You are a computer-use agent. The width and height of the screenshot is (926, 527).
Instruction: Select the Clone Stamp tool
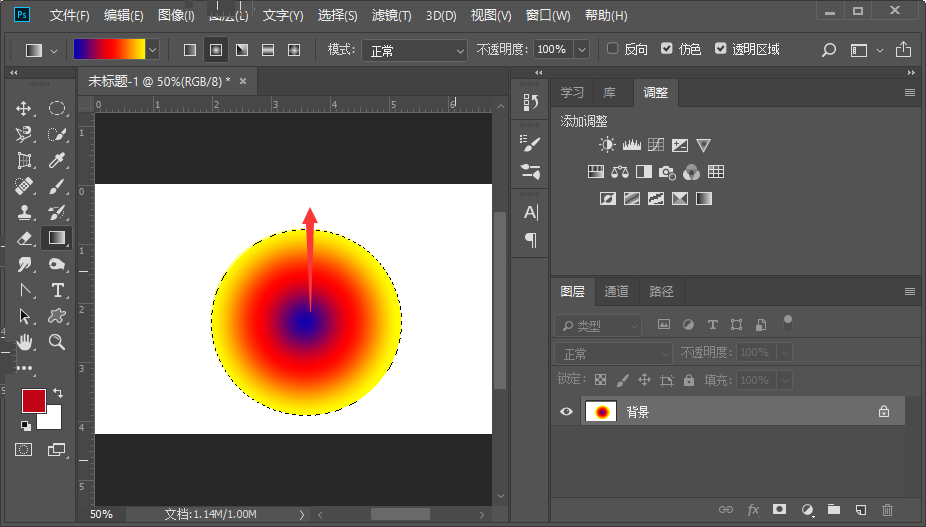point(24,212)
